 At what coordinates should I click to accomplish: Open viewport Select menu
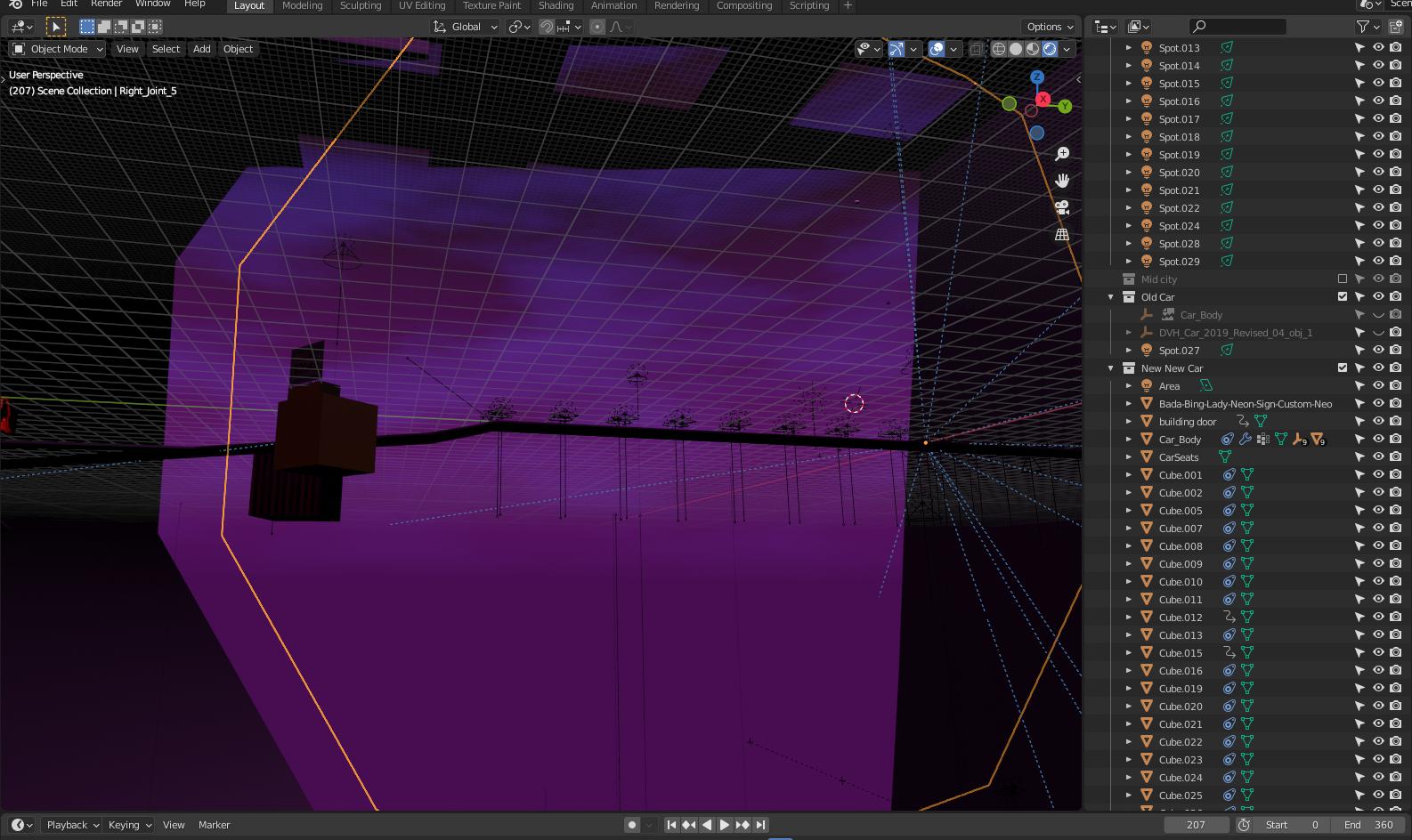click(166, 49)
